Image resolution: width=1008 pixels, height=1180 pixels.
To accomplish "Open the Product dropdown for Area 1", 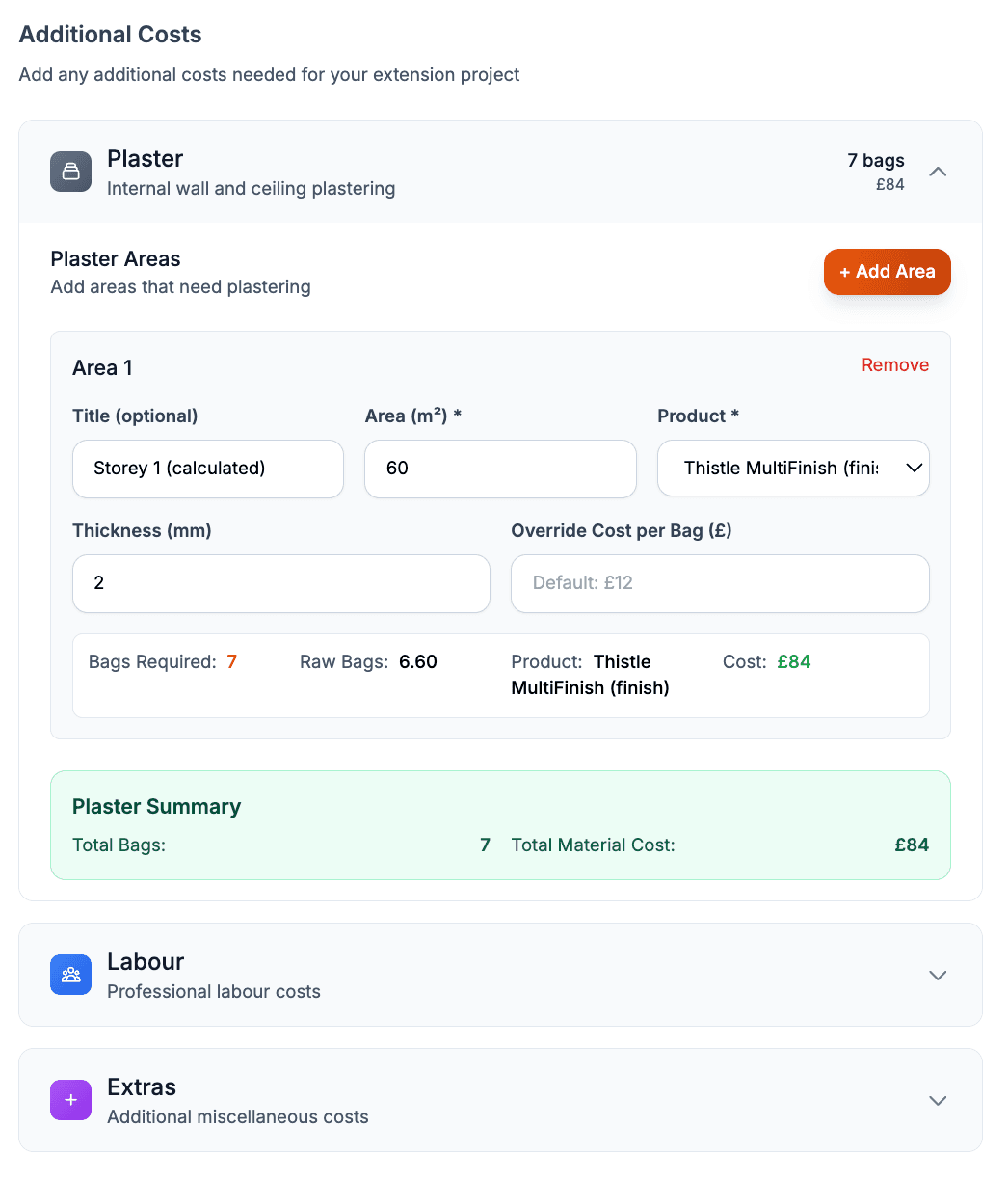I will (793, 469).
